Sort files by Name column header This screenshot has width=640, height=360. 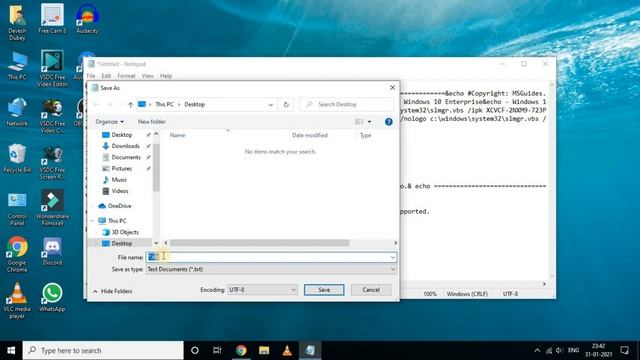pyautogui.click(x=178, y=136)
